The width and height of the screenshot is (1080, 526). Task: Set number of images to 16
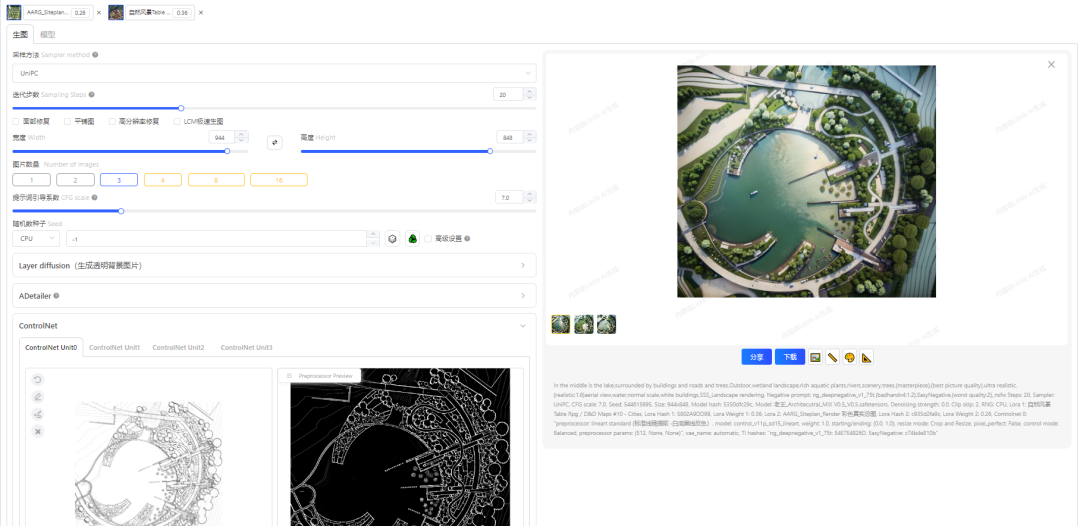point(279,180)
